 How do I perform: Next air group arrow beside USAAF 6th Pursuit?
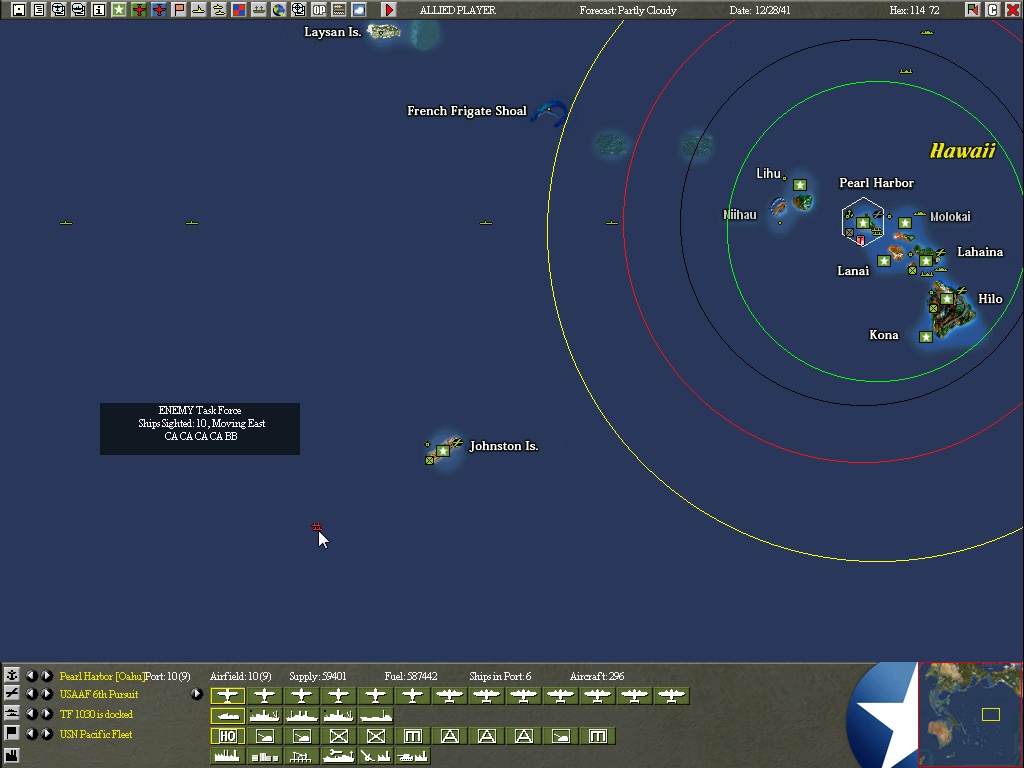coord(47,694)
